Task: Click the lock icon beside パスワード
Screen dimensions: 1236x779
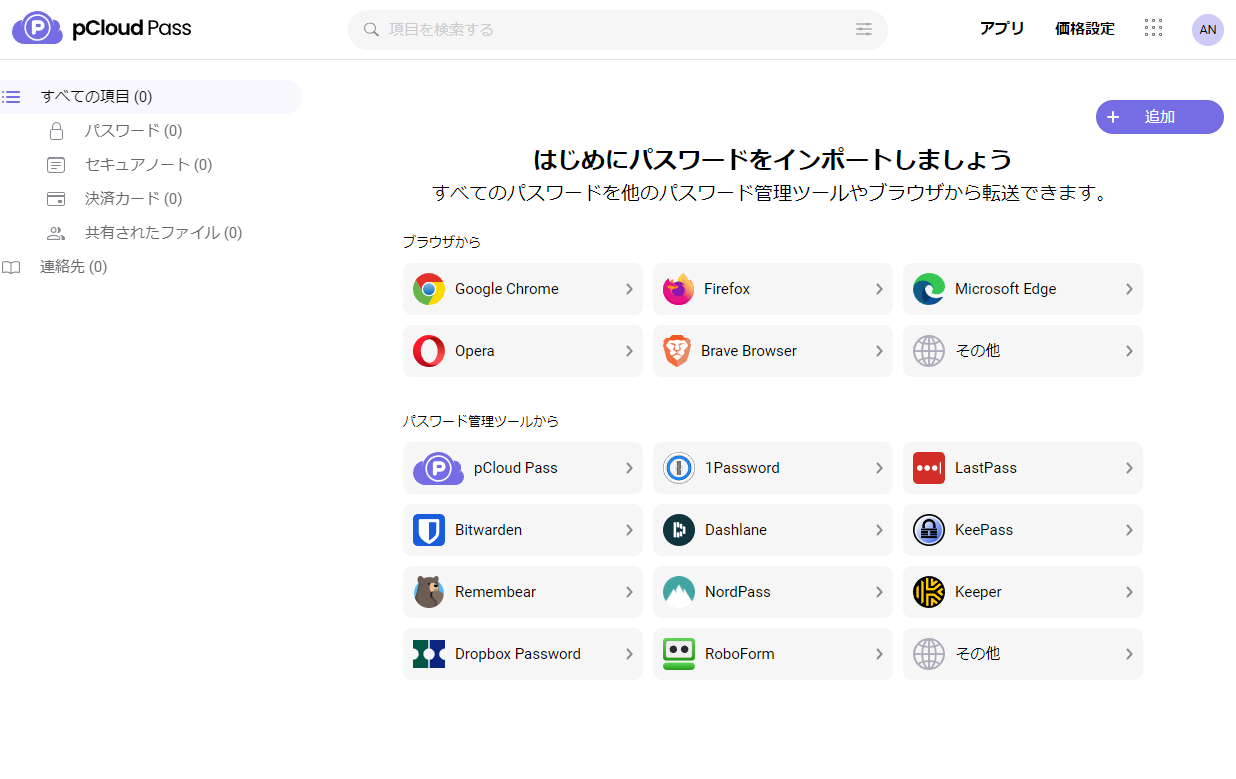Action: tap(56, 131)
